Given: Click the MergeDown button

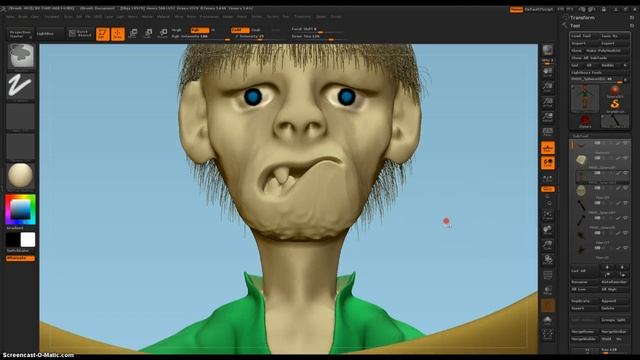Looking at the screenshot, I should (583, 331).
